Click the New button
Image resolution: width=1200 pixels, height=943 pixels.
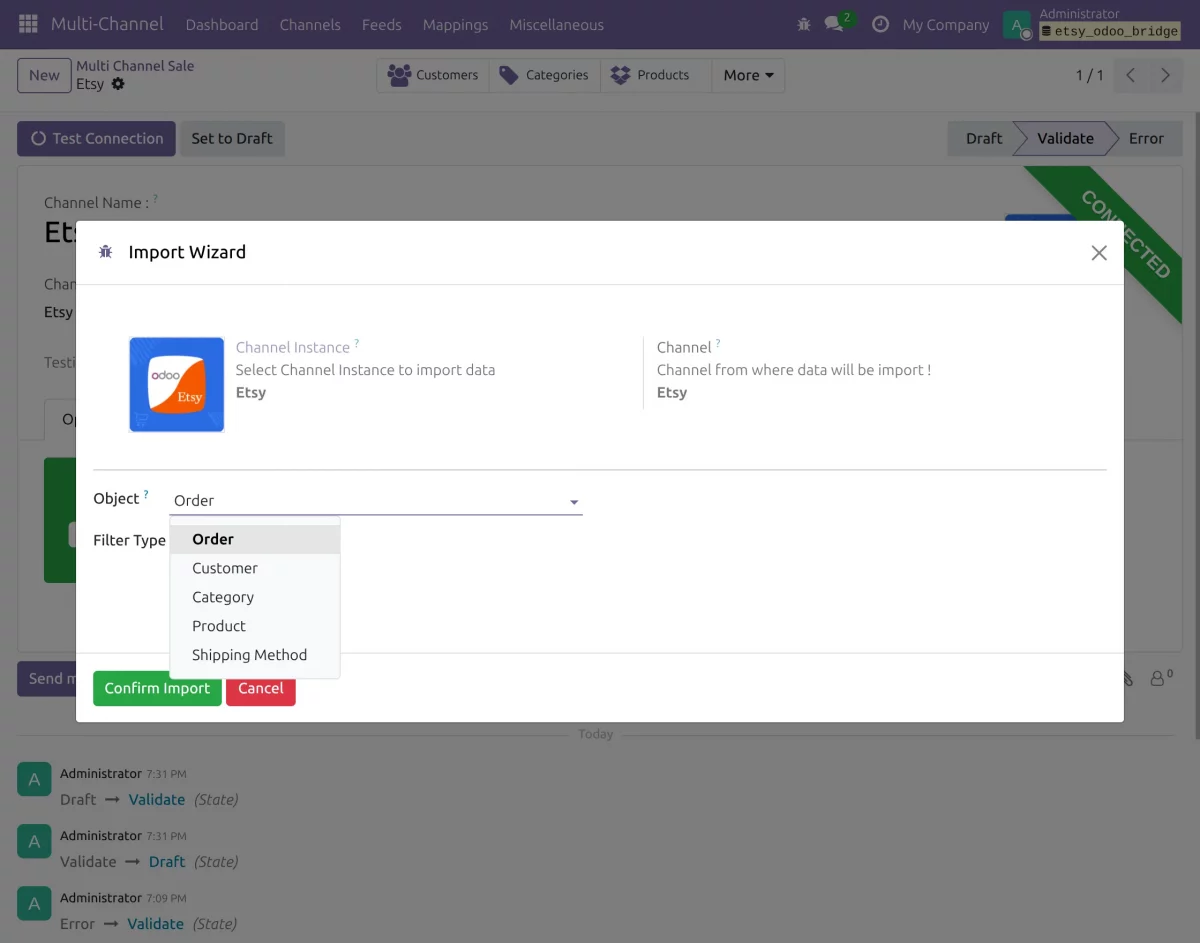(44, 75)
